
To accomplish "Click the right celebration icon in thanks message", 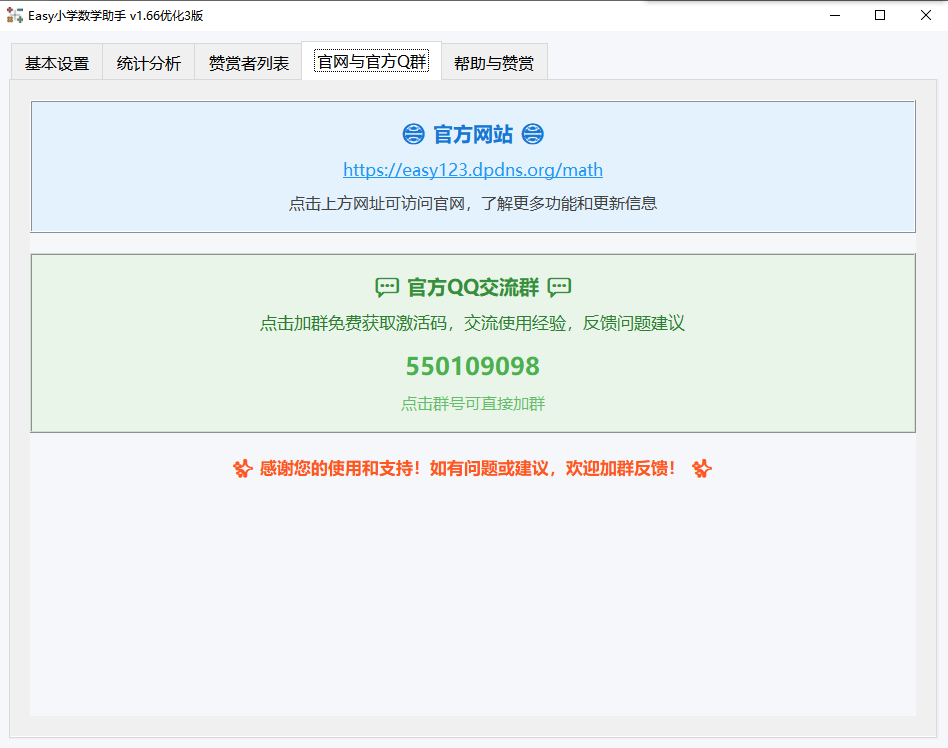I will [x=701, y=468].
